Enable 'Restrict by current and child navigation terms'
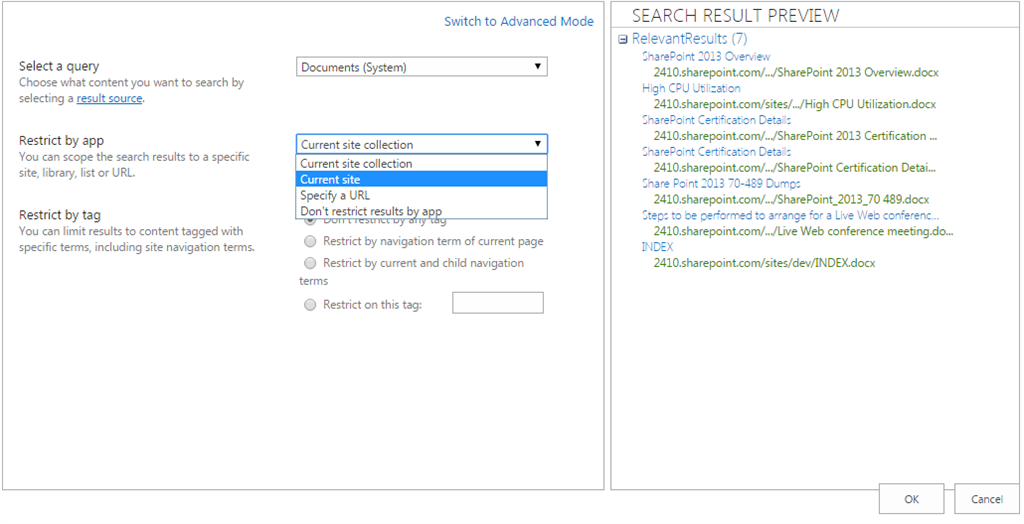This screenshot has width=1024, height=524. [310, 263]
